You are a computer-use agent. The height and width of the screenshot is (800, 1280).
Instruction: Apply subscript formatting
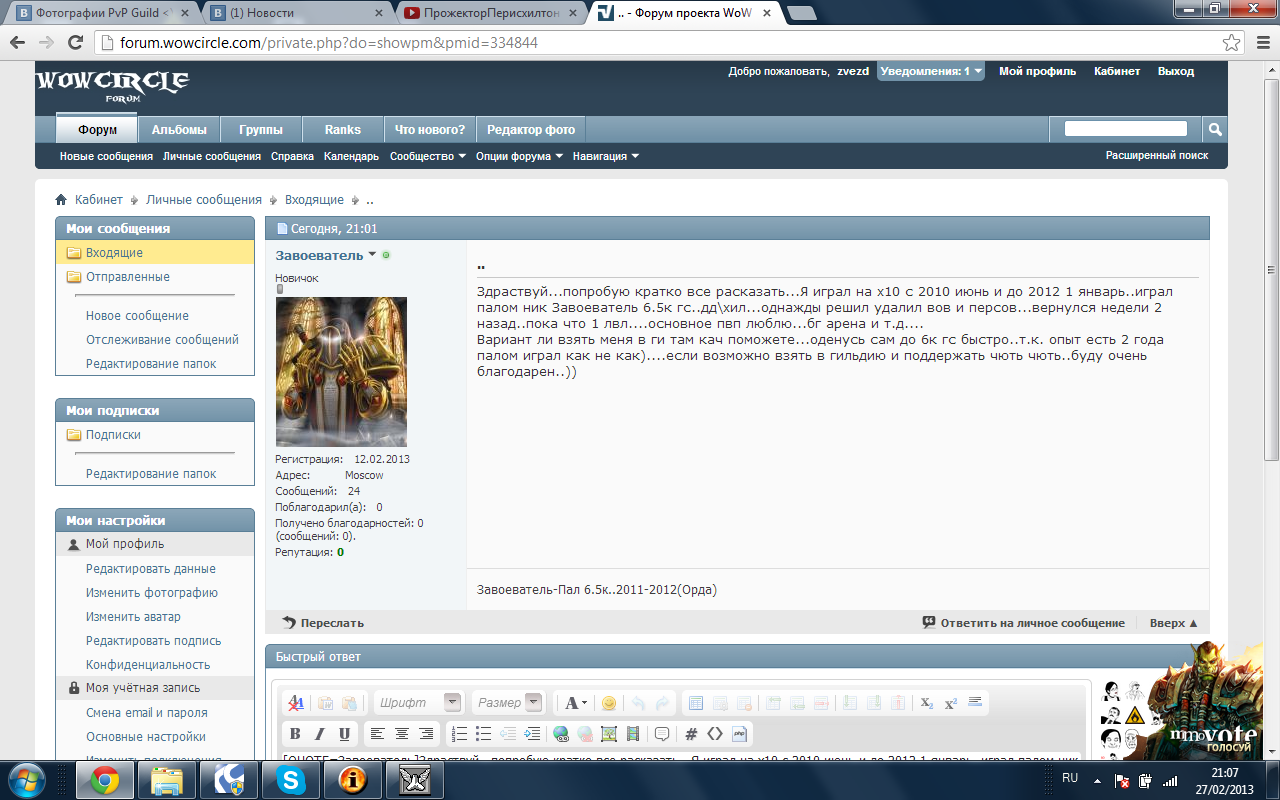[x=927, y=703]
